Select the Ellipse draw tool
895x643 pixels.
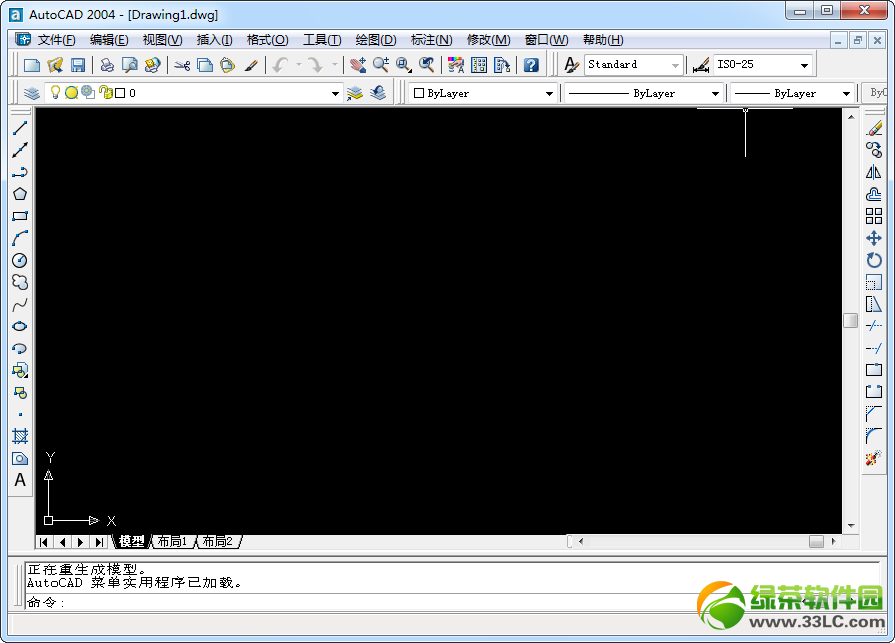tap(20, 326)
